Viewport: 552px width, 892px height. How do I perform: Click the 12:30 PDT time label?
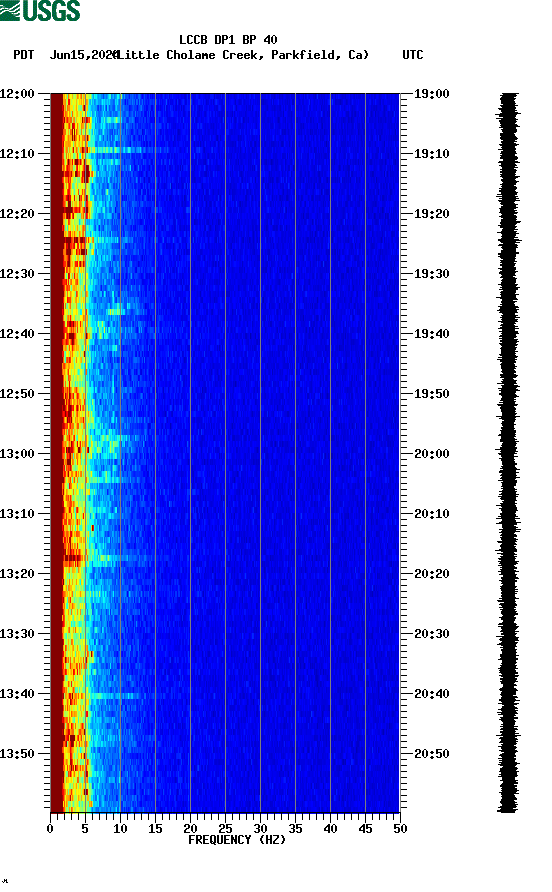point(17,274)
